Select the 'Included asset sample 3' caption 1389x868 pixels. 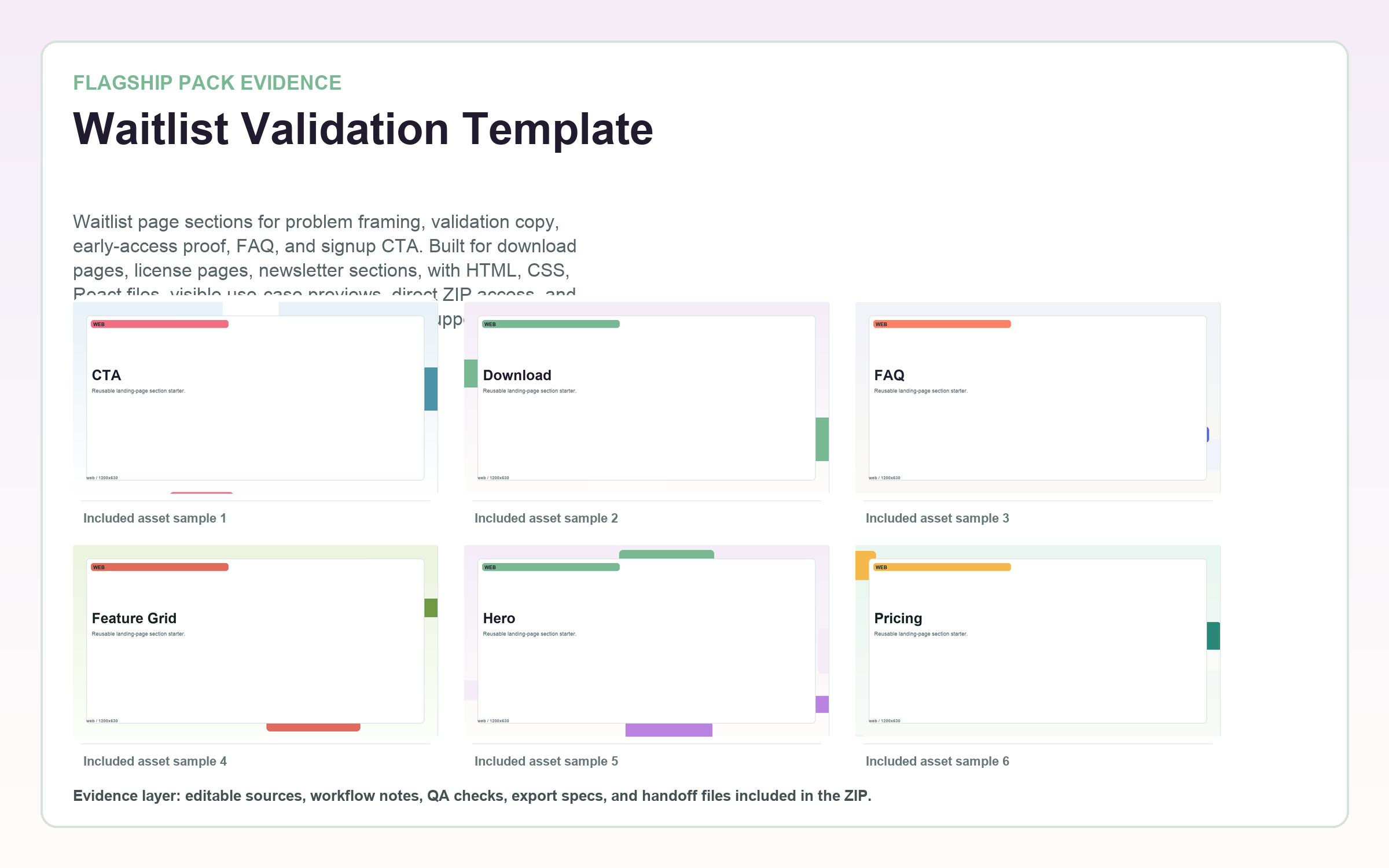[x=938, y=518]
